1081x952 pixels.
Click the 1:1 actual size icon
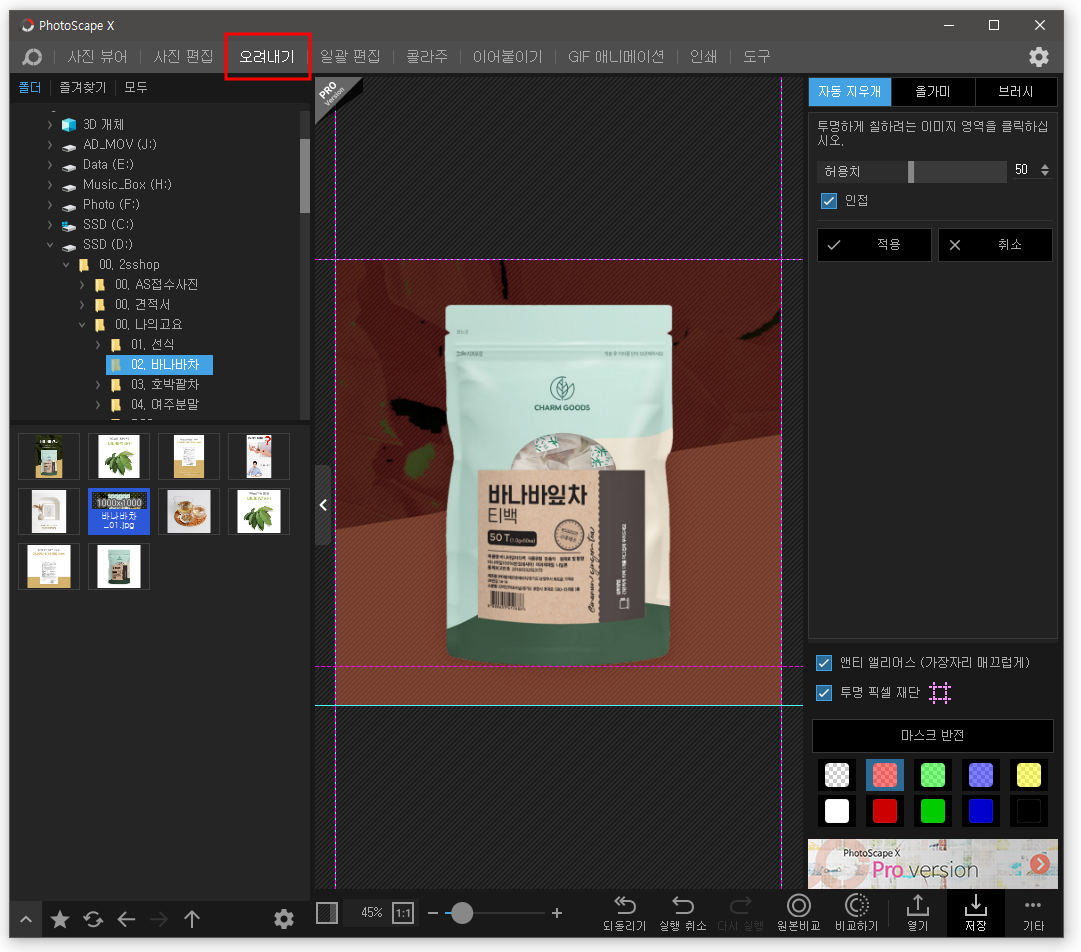click(x=403, y=913)
